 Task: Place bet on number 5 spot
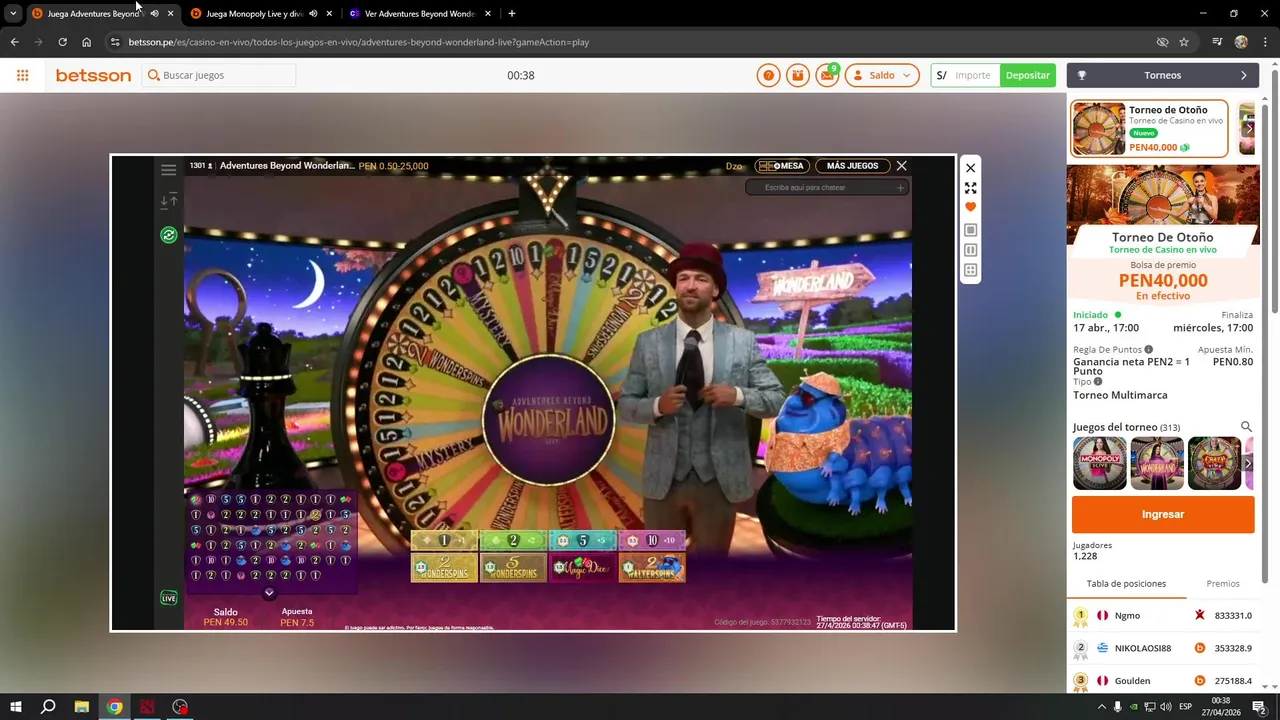(x=582, y=540)
